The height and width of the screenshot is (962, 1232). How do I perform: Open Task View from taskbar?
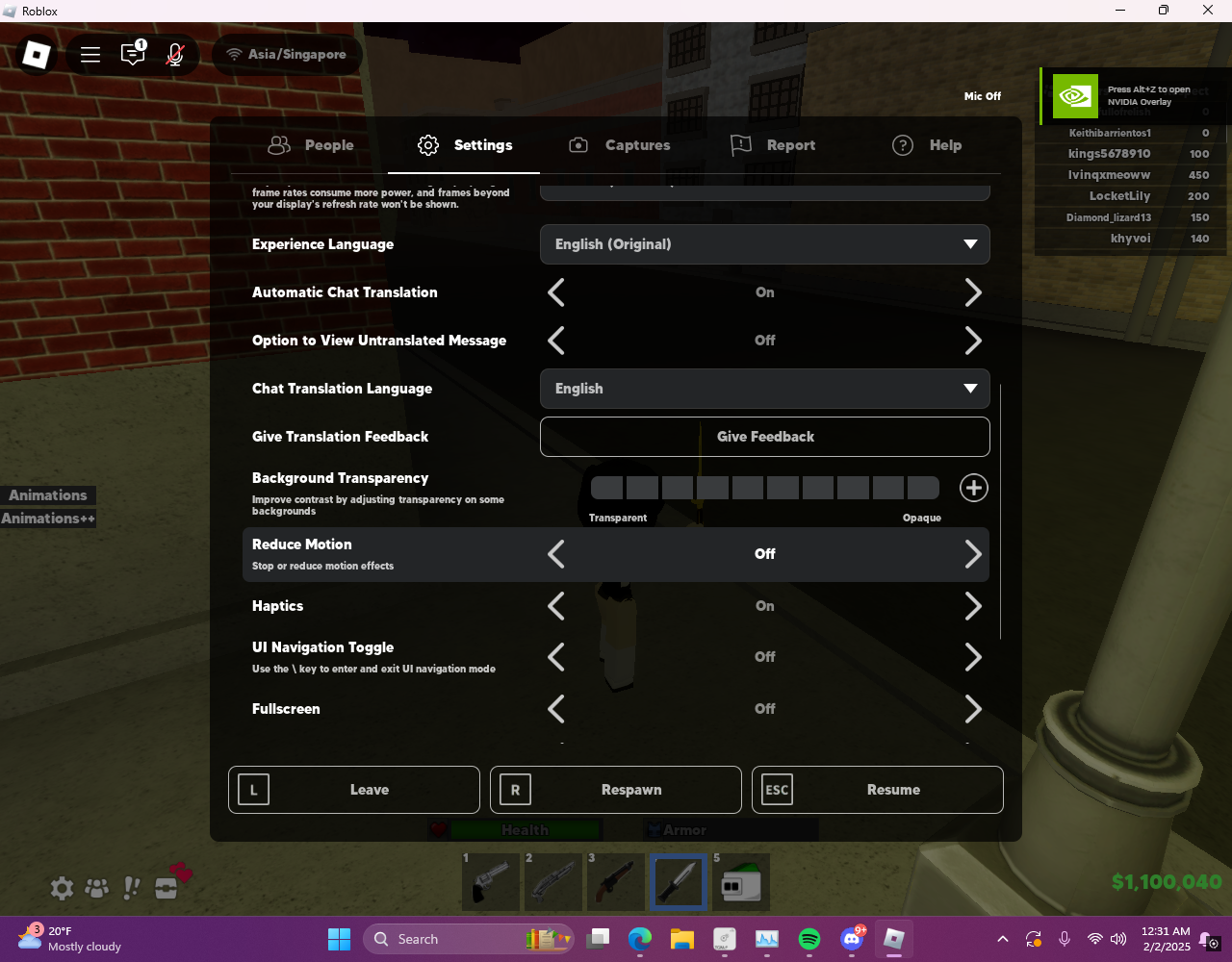pyautogui.click(x=600, y=939)
